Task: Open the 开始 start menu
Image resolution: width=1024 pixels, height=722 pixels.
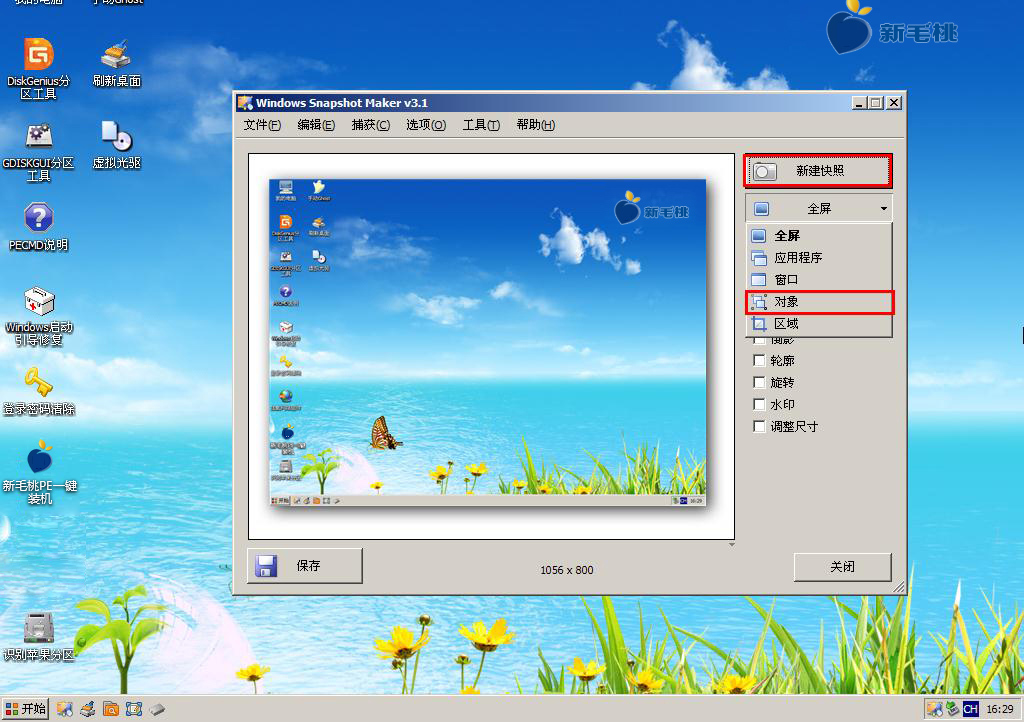Action: point(26,709)
